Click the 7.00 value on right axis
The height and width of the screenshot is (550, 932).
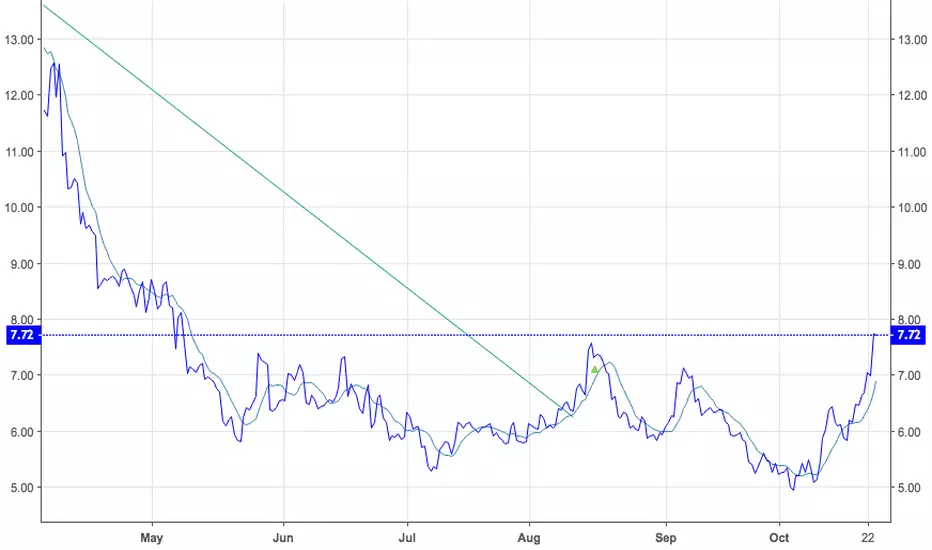tap(909, 375)
